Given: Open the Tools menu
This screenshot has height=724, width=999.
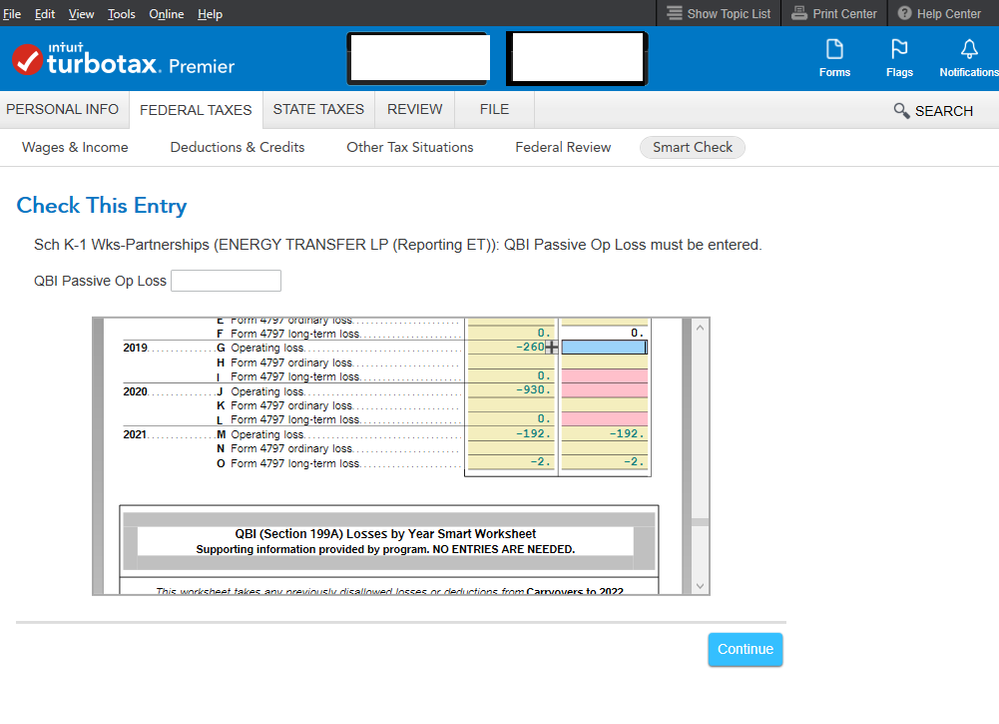Looking at the screenshot, I should tap(121, 14).
